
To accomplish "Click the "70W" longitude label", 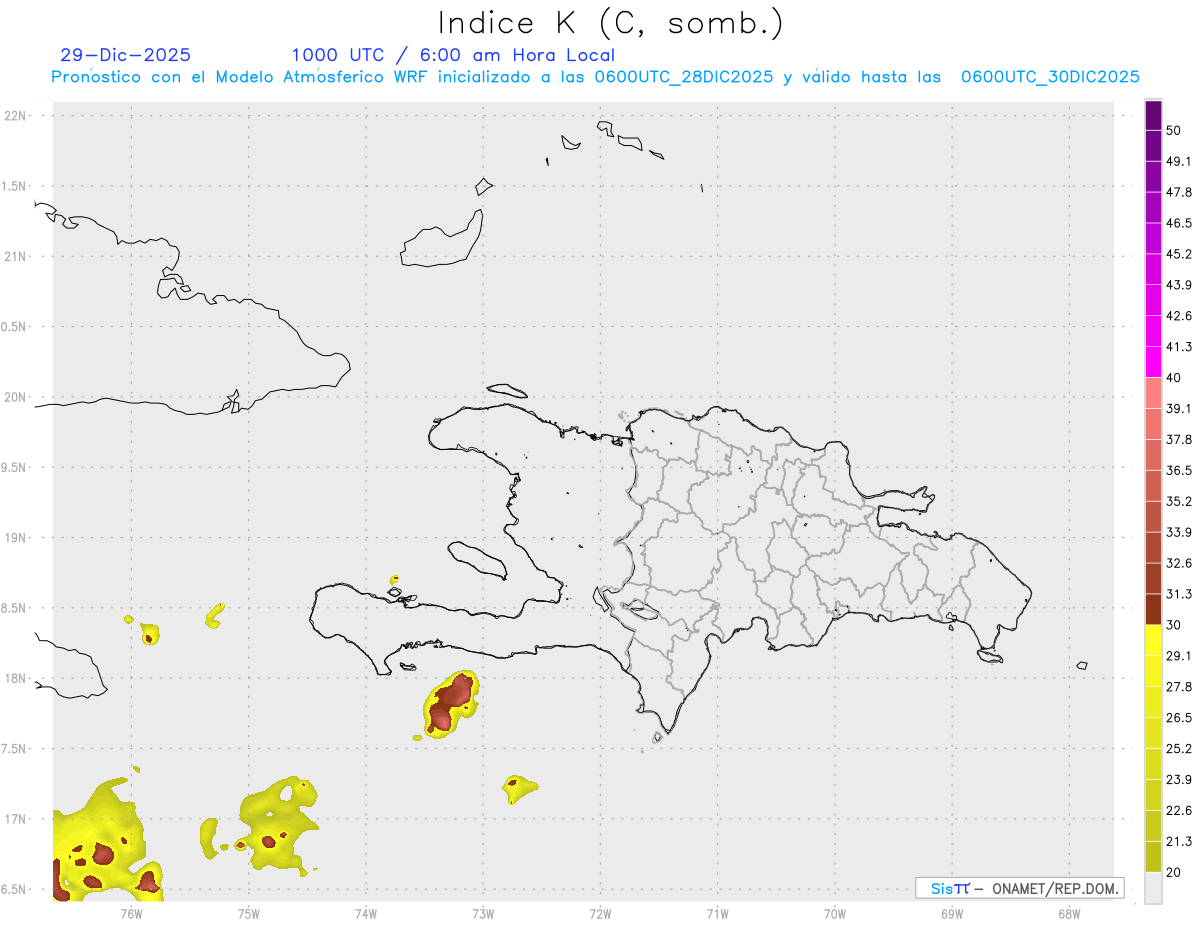I will pos(834,913).
